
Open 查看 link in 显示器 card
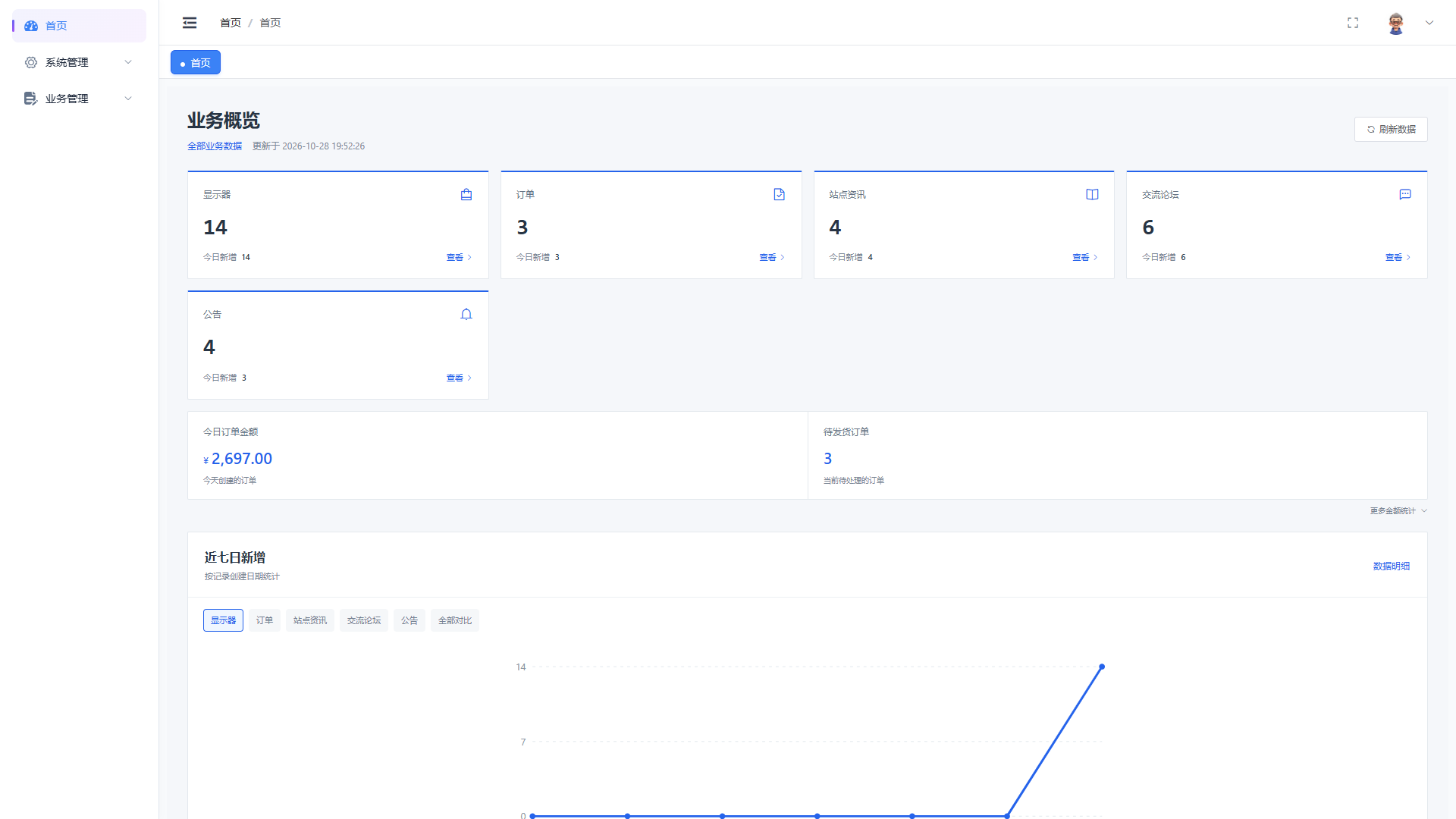tap(460, 258)
